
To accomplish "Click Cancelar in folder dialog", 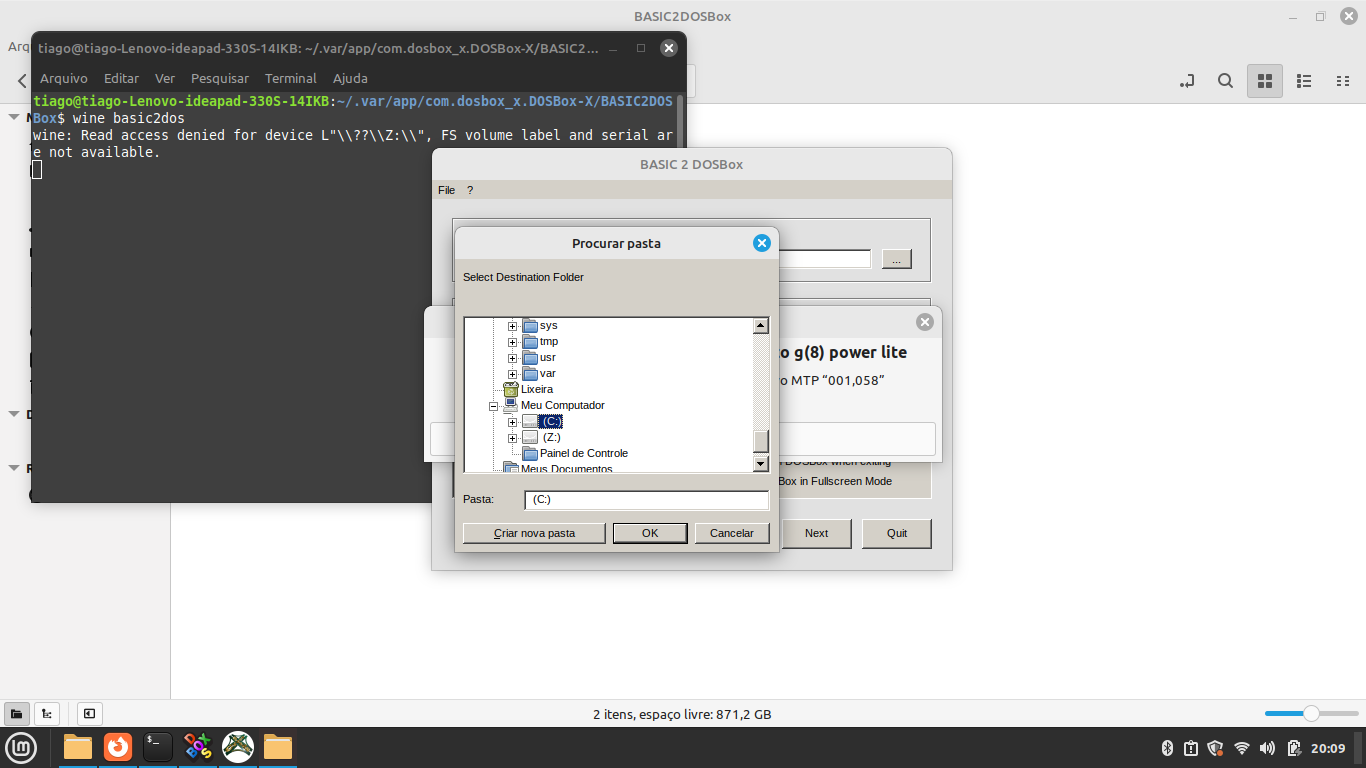I will tap(732, 533).
